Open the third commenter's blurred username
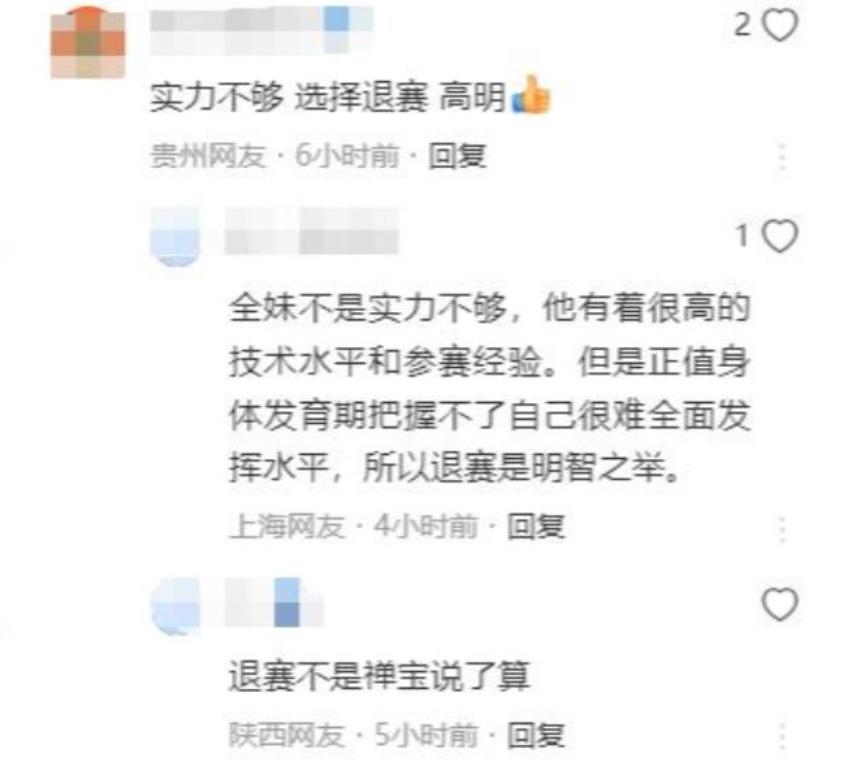This screenshot has width=848, height=763. click(x=274, y=602)
